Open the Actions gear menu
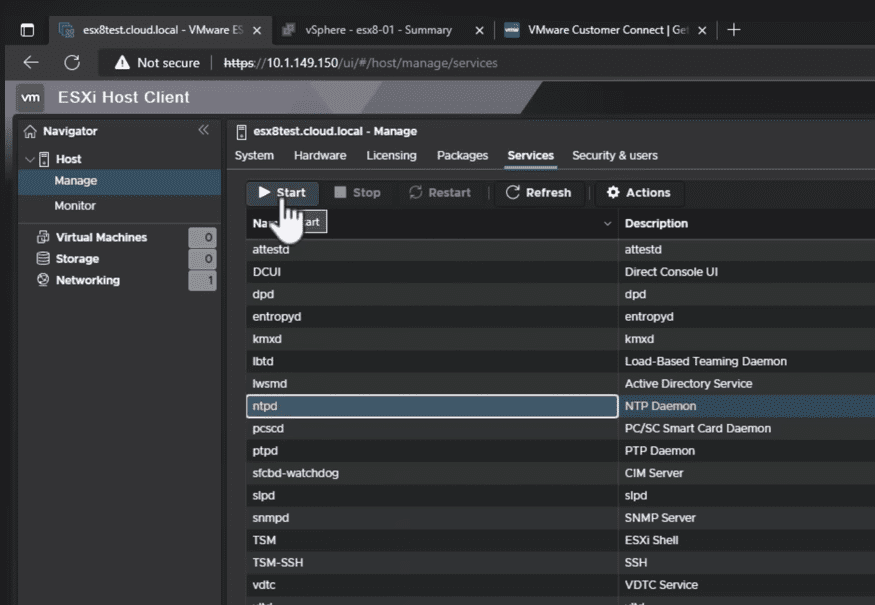Image resolution: width=875 pixels, height=605 pixels. (638, 193)
